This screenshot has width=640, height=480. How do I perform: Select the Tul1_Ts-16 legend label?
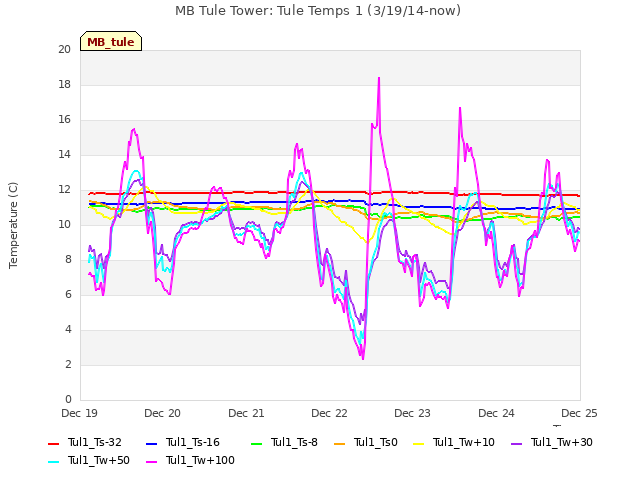click(193, 442)
